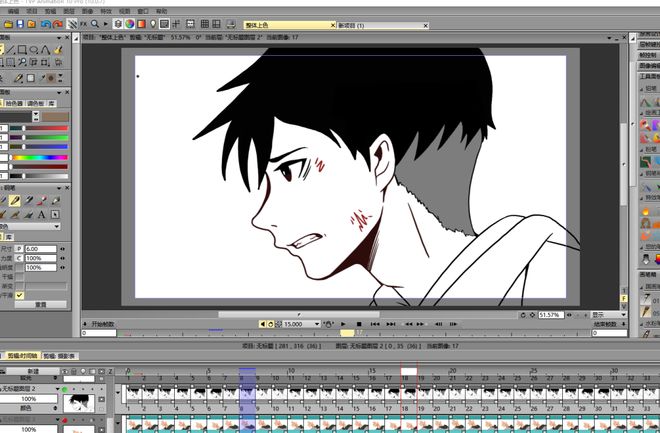Click the layer 2 thumbnail preview

click(79, 403)
